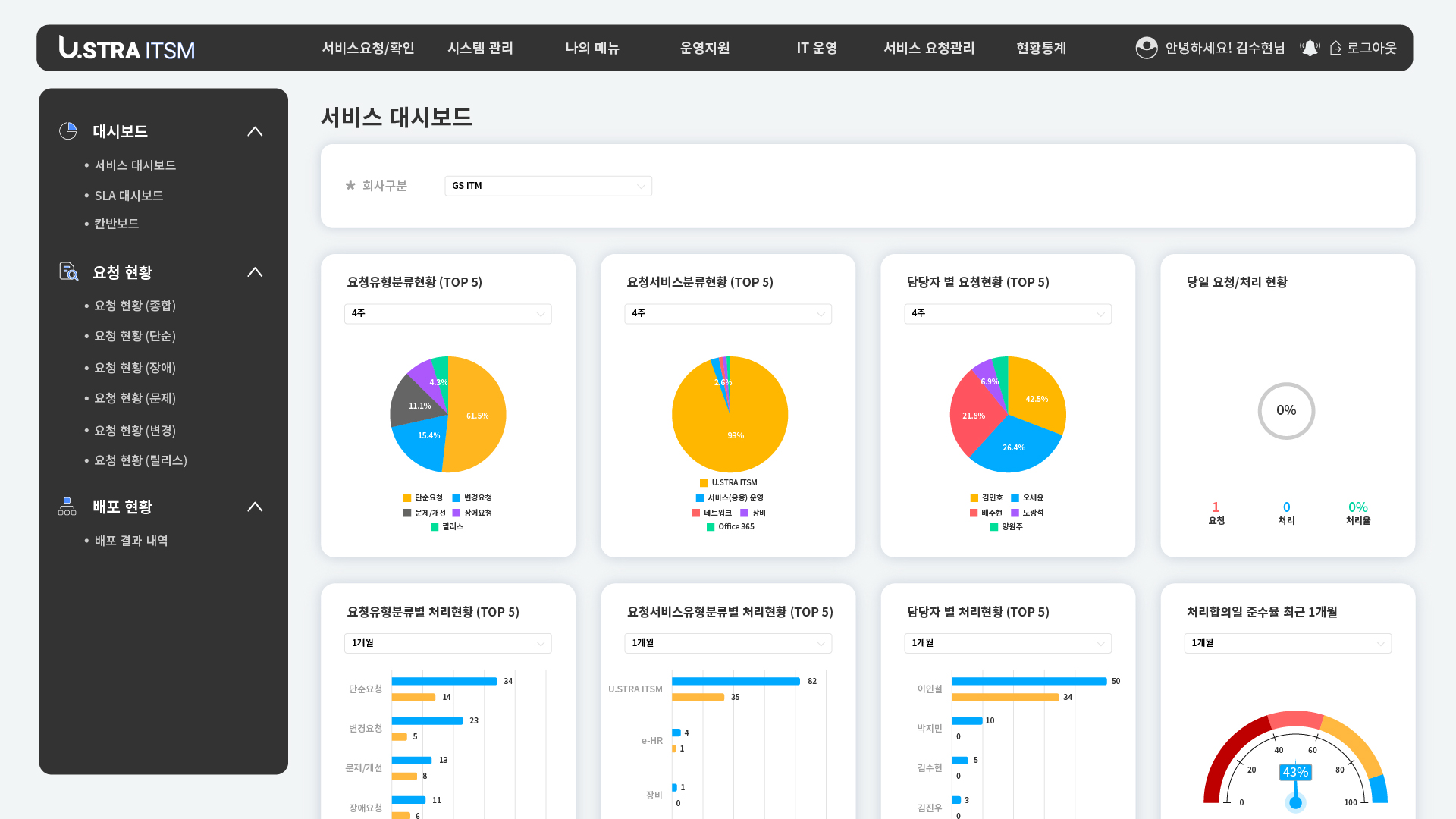Image resolution: width=1456 pixels, height=819 pixels.
Task: Go to 요청 현황 (장애) page
Action: [x=134, y=368]
